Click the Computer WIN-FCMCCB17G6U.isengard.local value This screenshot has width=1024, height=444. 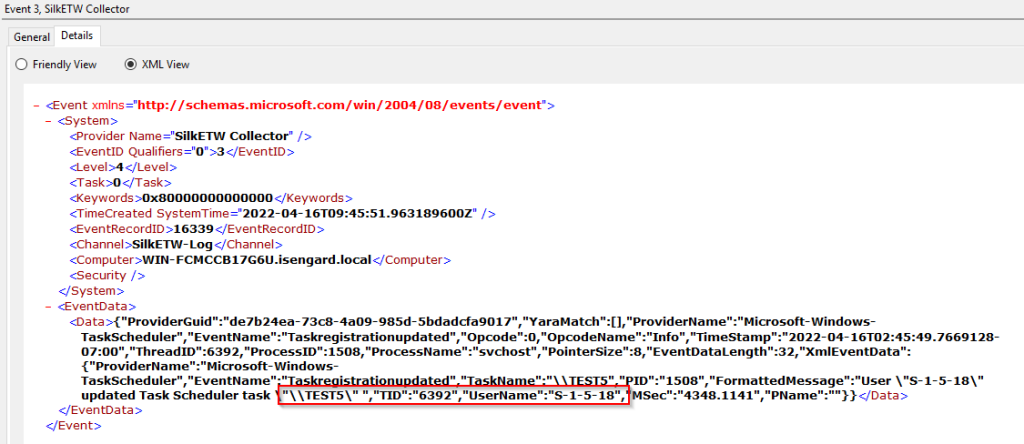tap(257, 260)
